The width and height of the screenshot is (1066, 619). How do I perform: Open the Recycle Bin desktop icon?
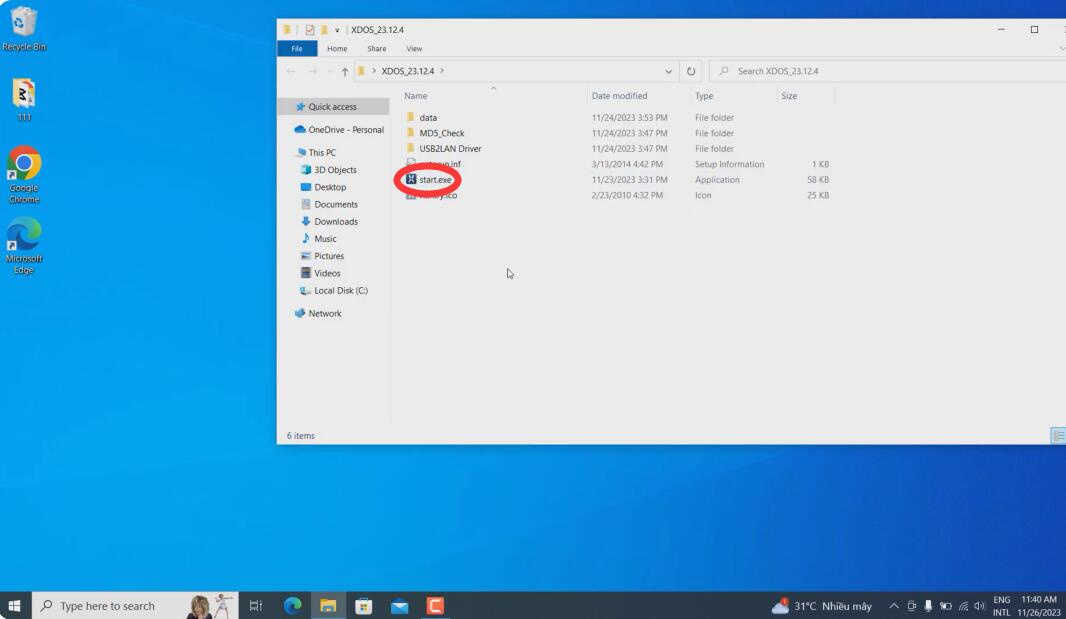[x=24, y=28]
